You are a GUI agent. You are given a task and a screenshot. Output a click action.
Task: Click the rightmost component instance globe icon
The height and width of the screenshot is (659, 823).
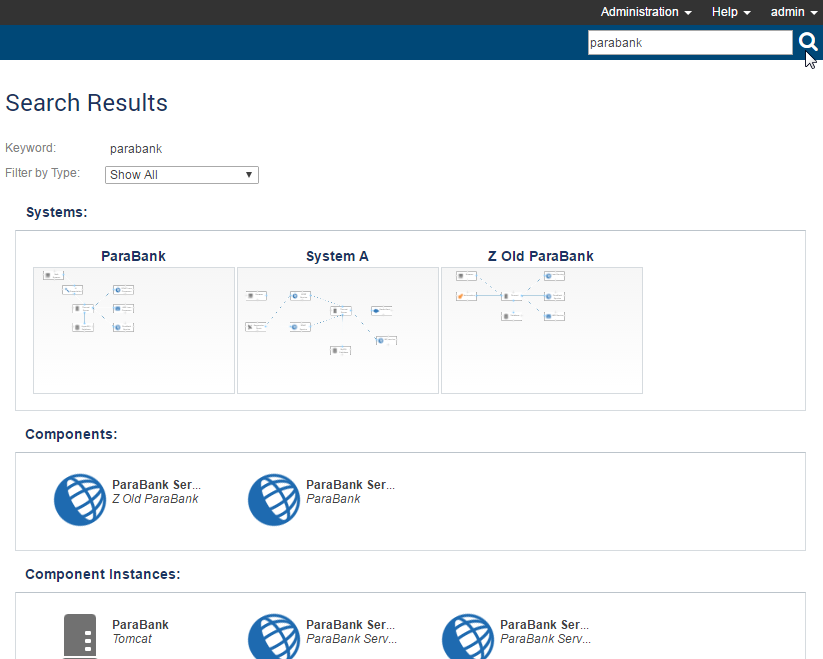click(x=468, y=636)
